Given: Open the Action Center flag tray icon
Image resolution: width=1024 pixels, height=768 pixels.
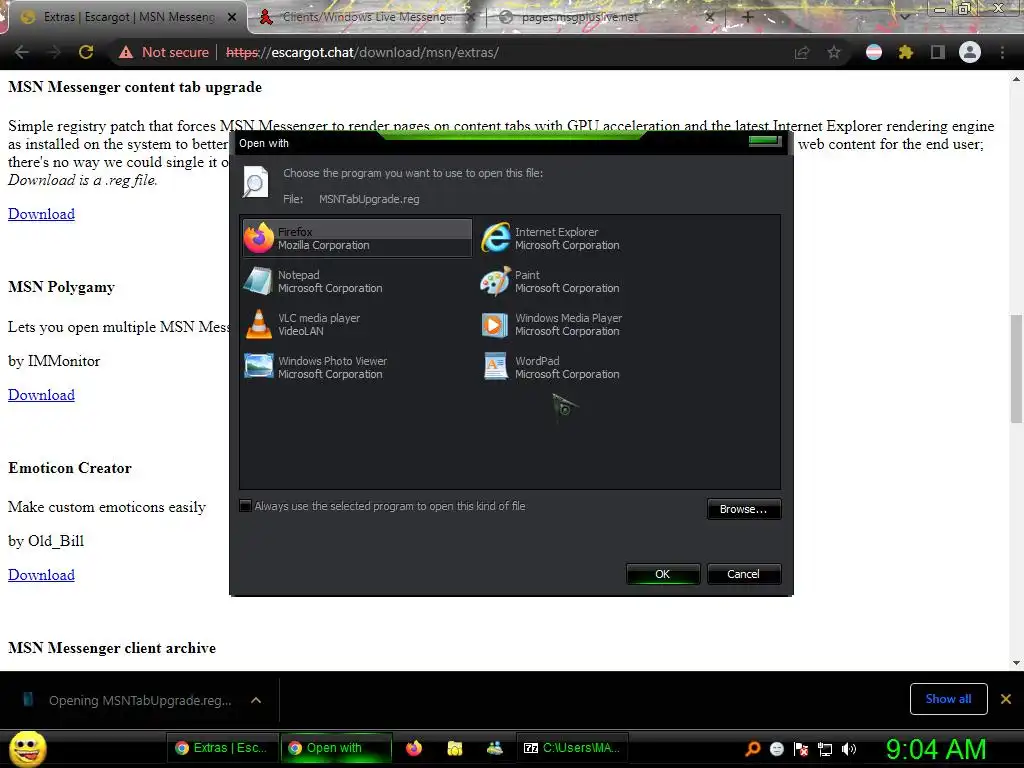Looking at the screenshot, I should (801, 749).
